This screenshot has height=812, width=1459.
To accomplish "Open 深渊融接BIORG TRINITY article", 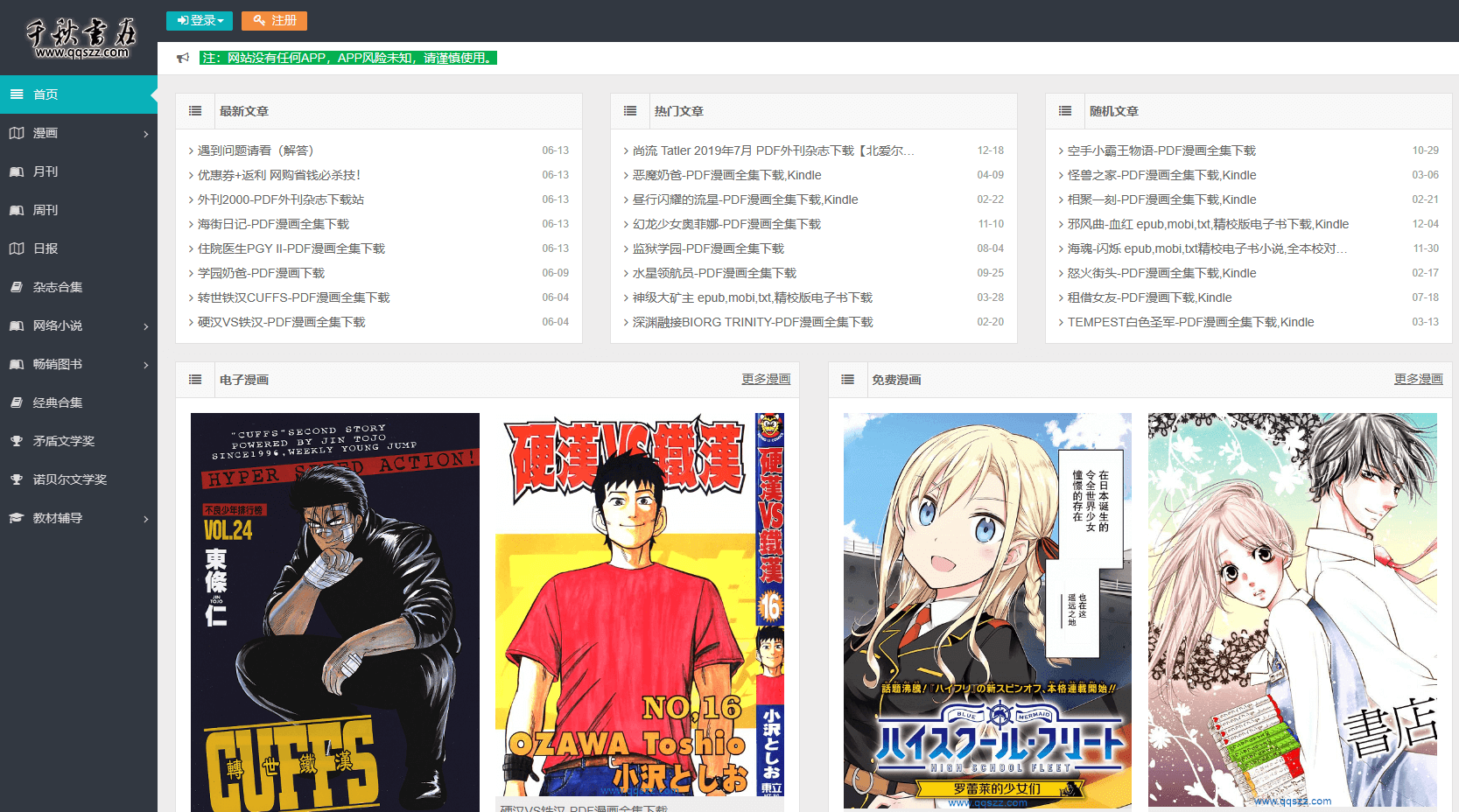I will click(753, 322).
